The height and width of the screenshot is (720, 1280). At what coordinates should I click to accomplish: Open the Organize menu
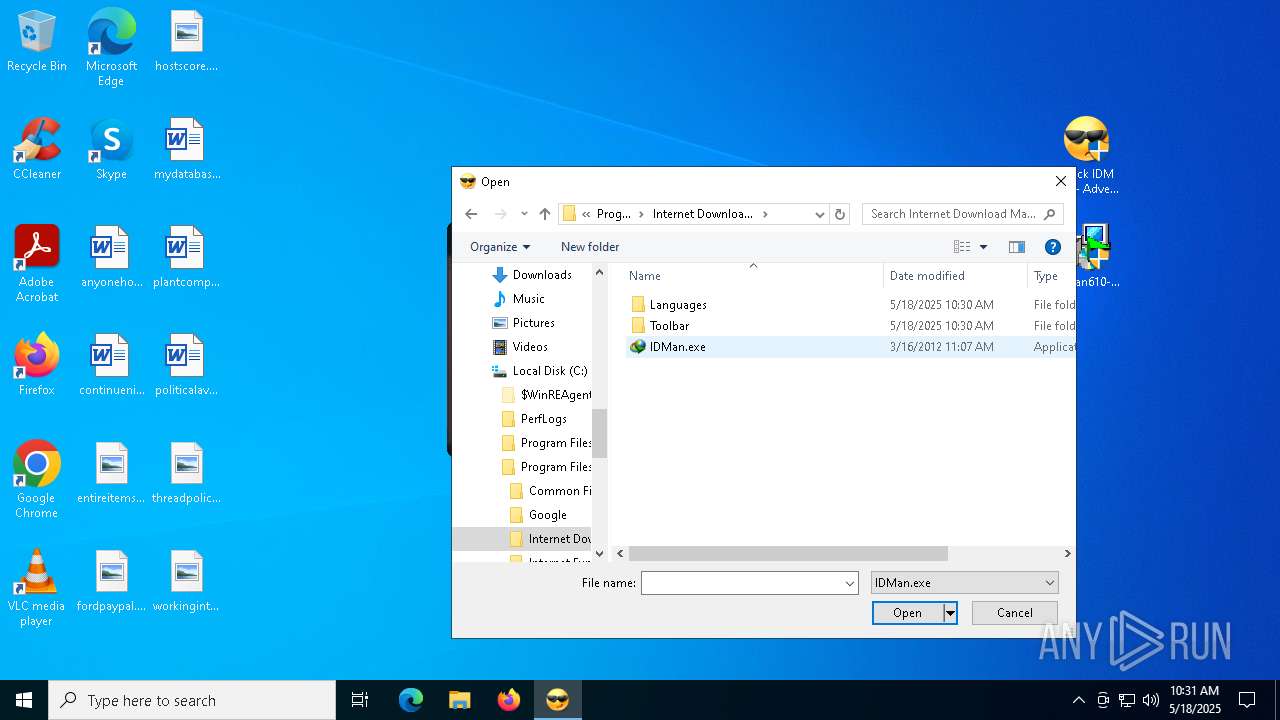500,247
